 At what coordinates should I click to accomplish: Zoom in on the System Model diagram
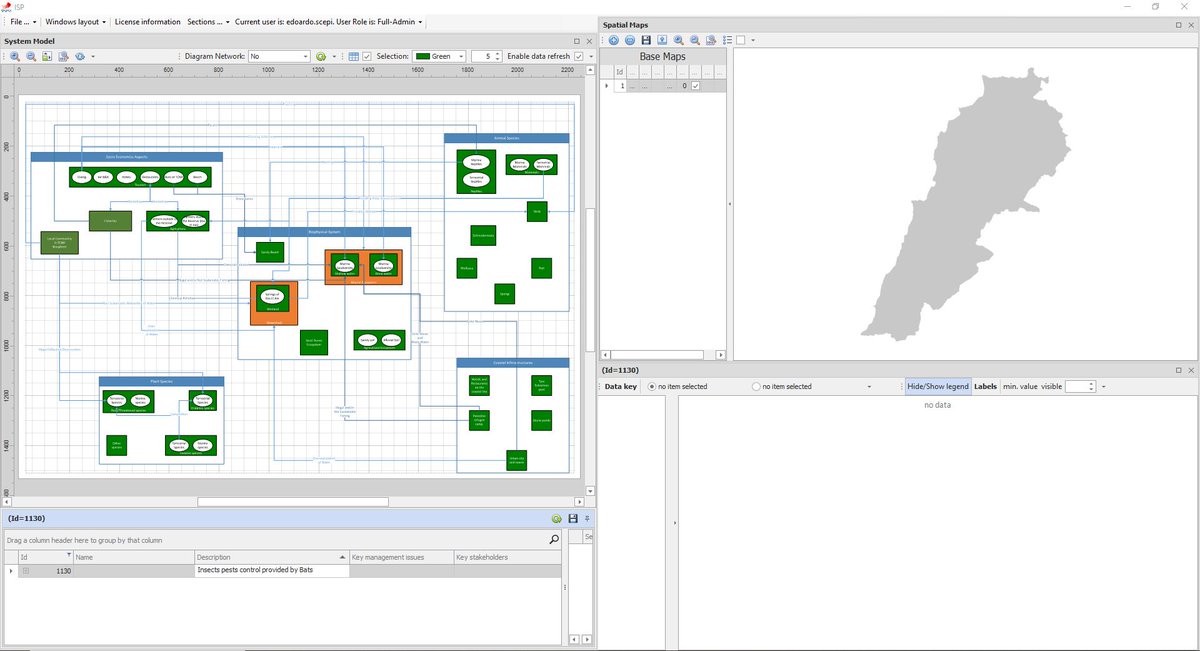[x=15, y=56]
